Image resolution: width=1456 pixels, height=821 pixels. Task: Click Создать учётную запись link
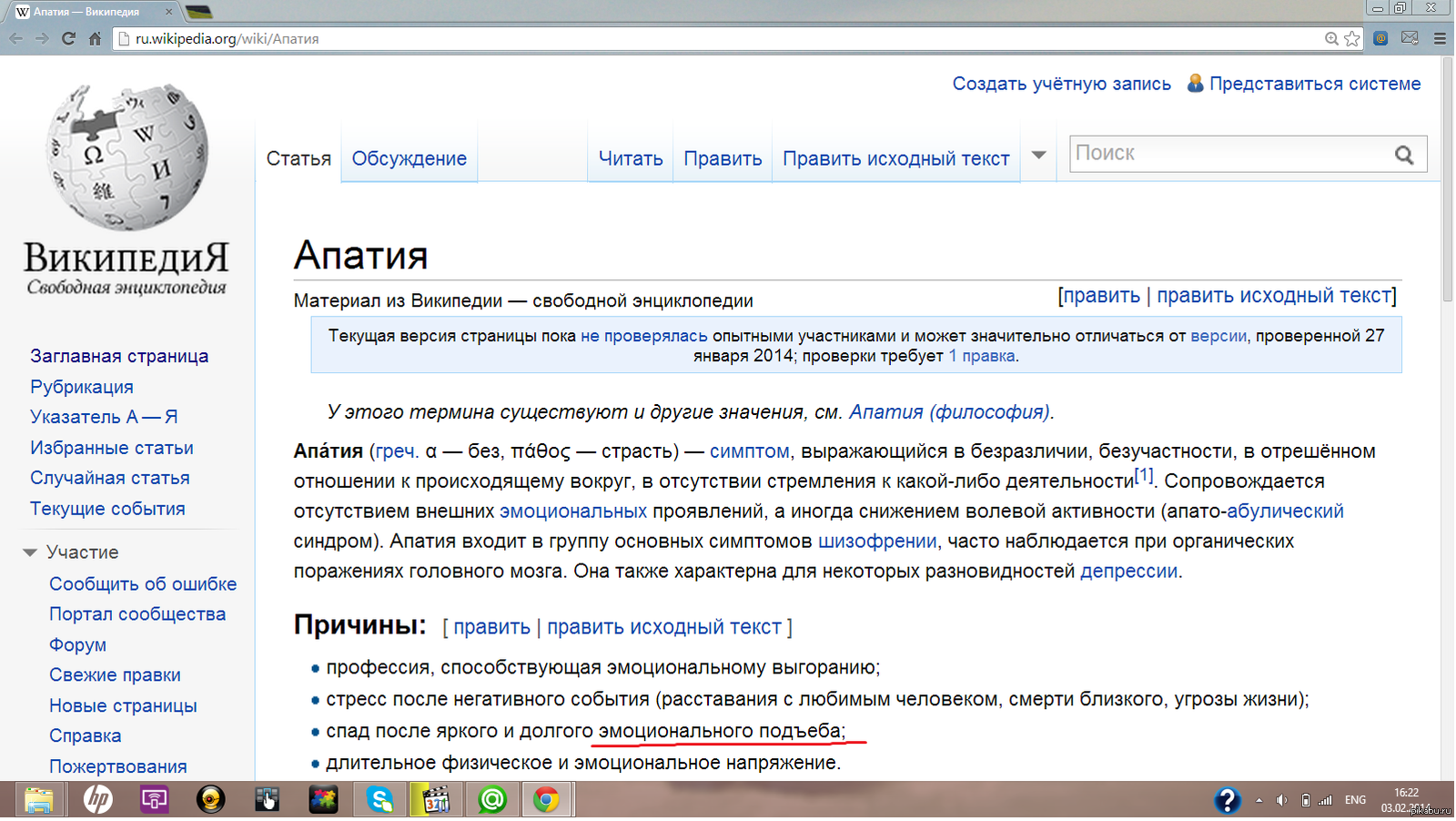tap(1061, 84)
